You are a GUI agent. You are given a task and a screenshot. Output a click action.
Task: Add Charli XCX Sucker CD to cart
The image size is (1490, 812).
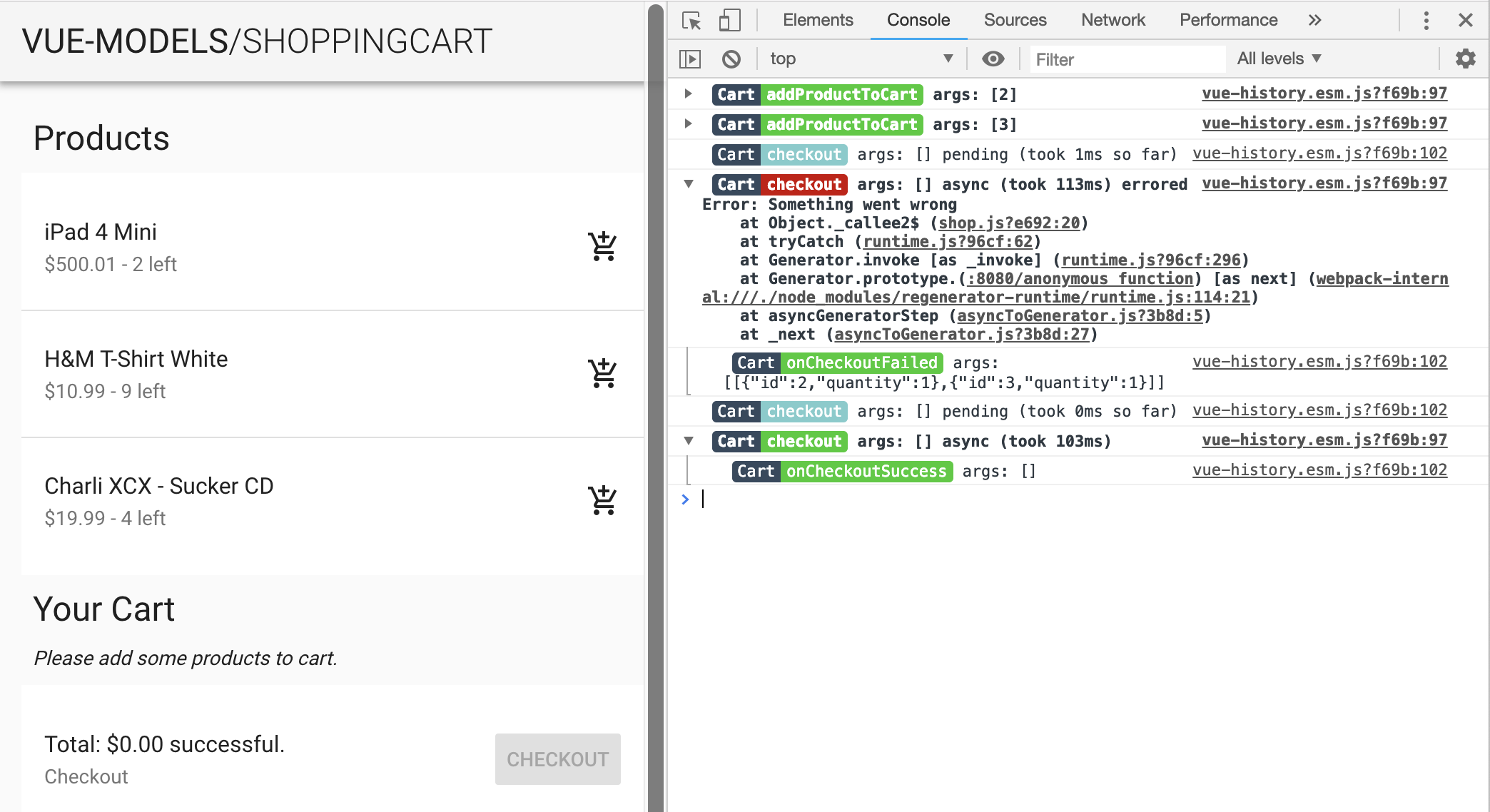(x=603, y=500)
